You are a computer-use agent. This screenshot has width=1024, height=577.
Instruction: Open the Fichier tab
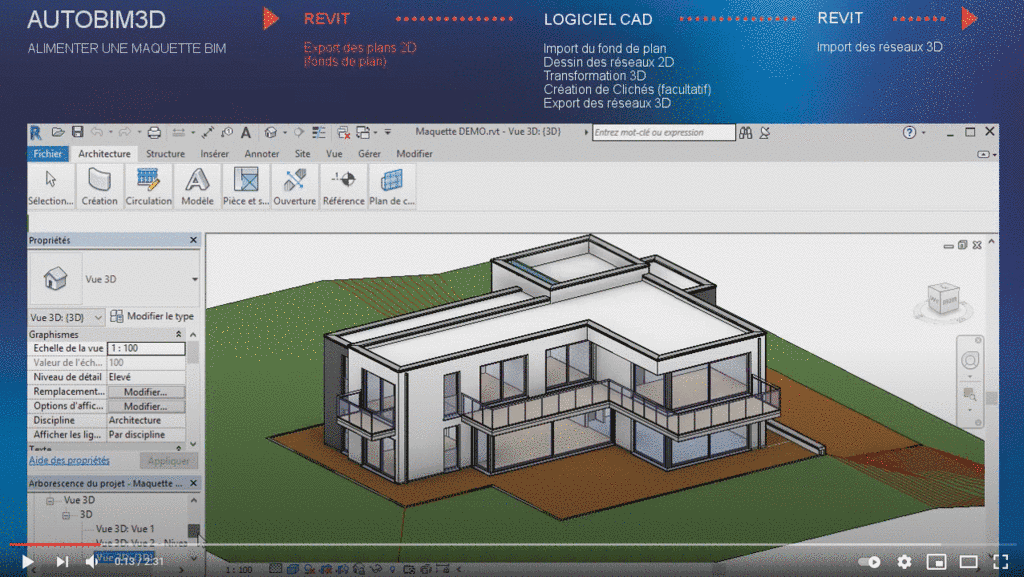coord(48,154)
